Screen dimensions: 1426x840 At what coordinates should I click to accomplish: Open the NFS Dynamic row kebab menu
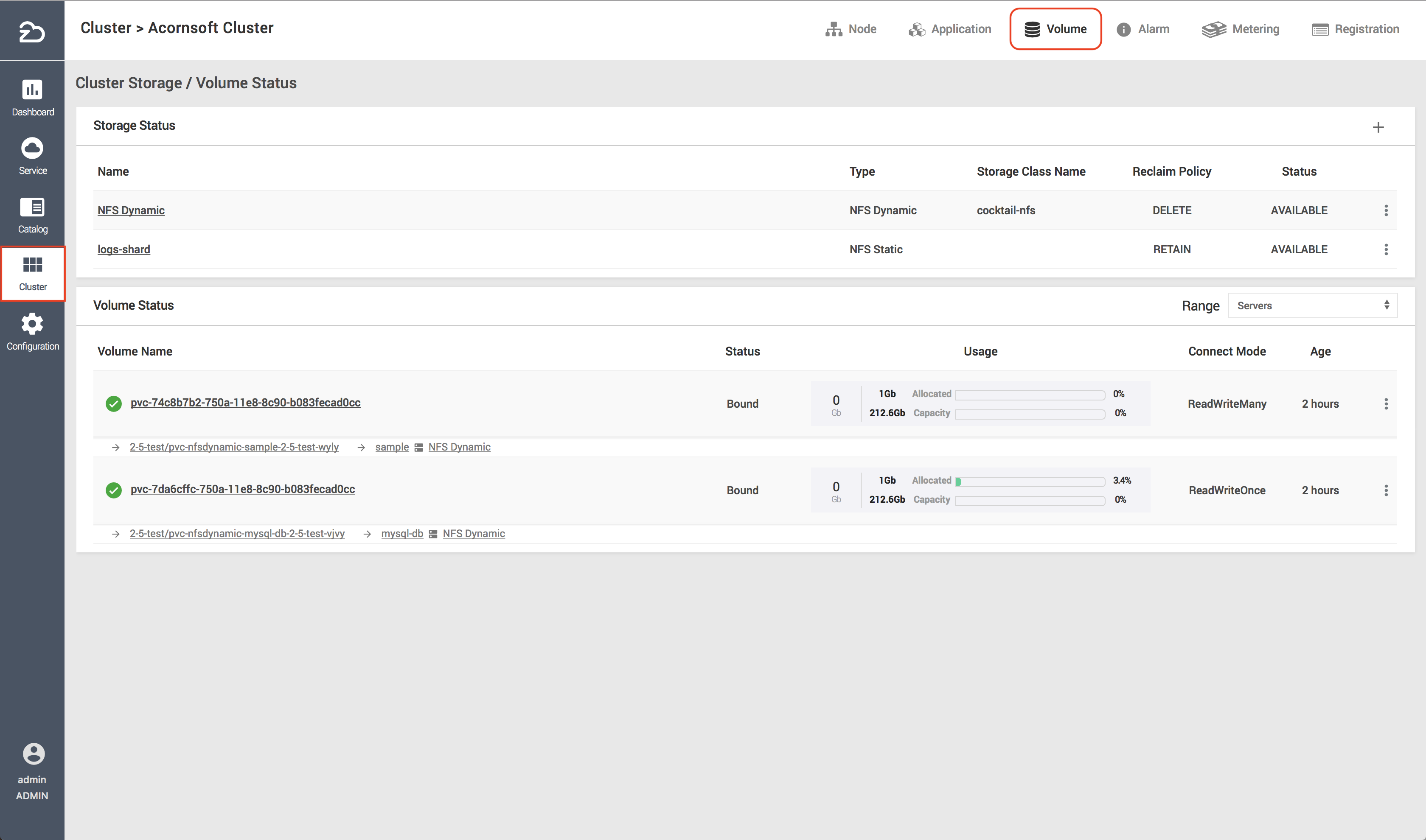coord(1386,210)
